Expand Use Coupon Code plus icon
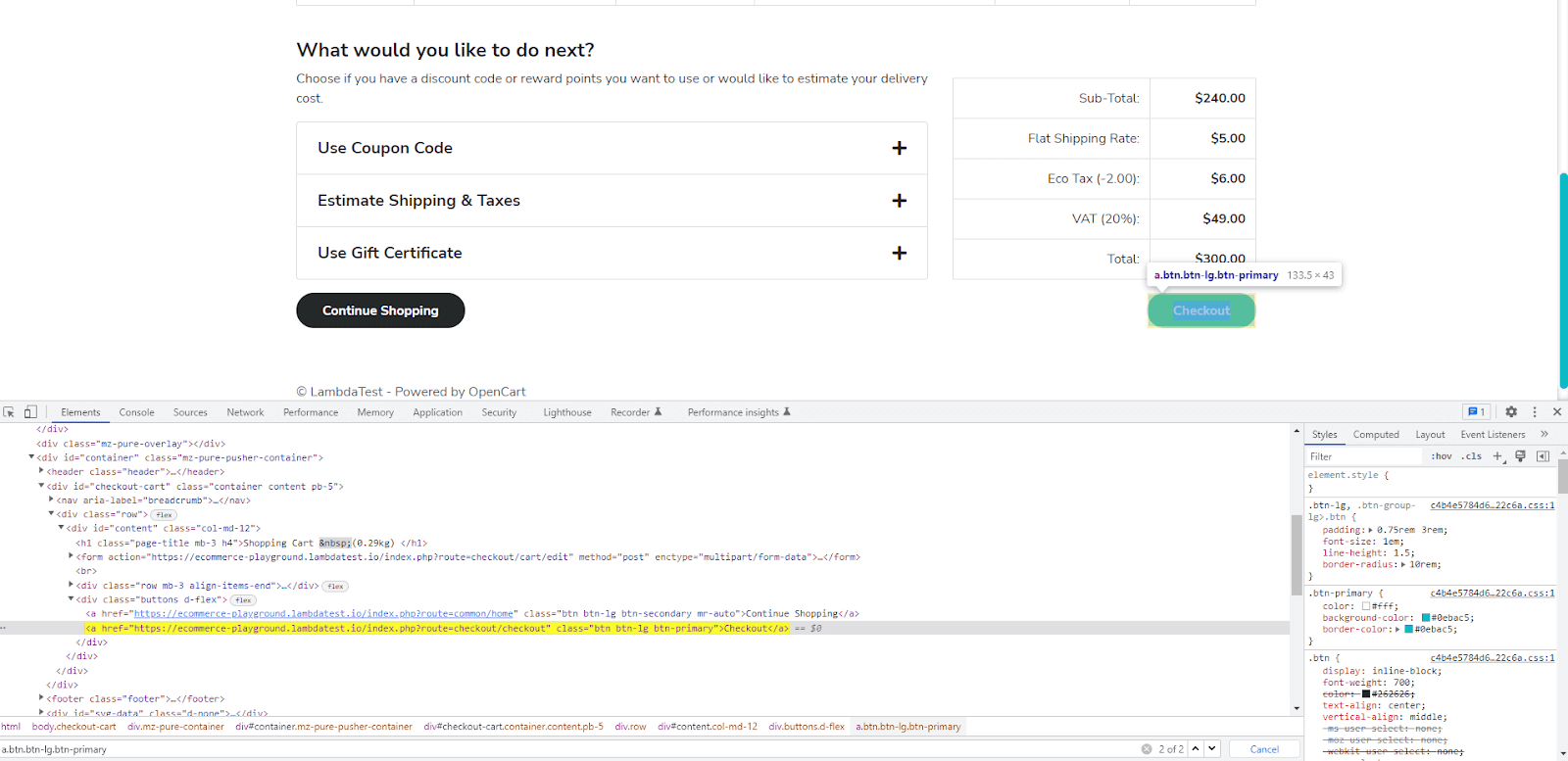 (899, 148)
